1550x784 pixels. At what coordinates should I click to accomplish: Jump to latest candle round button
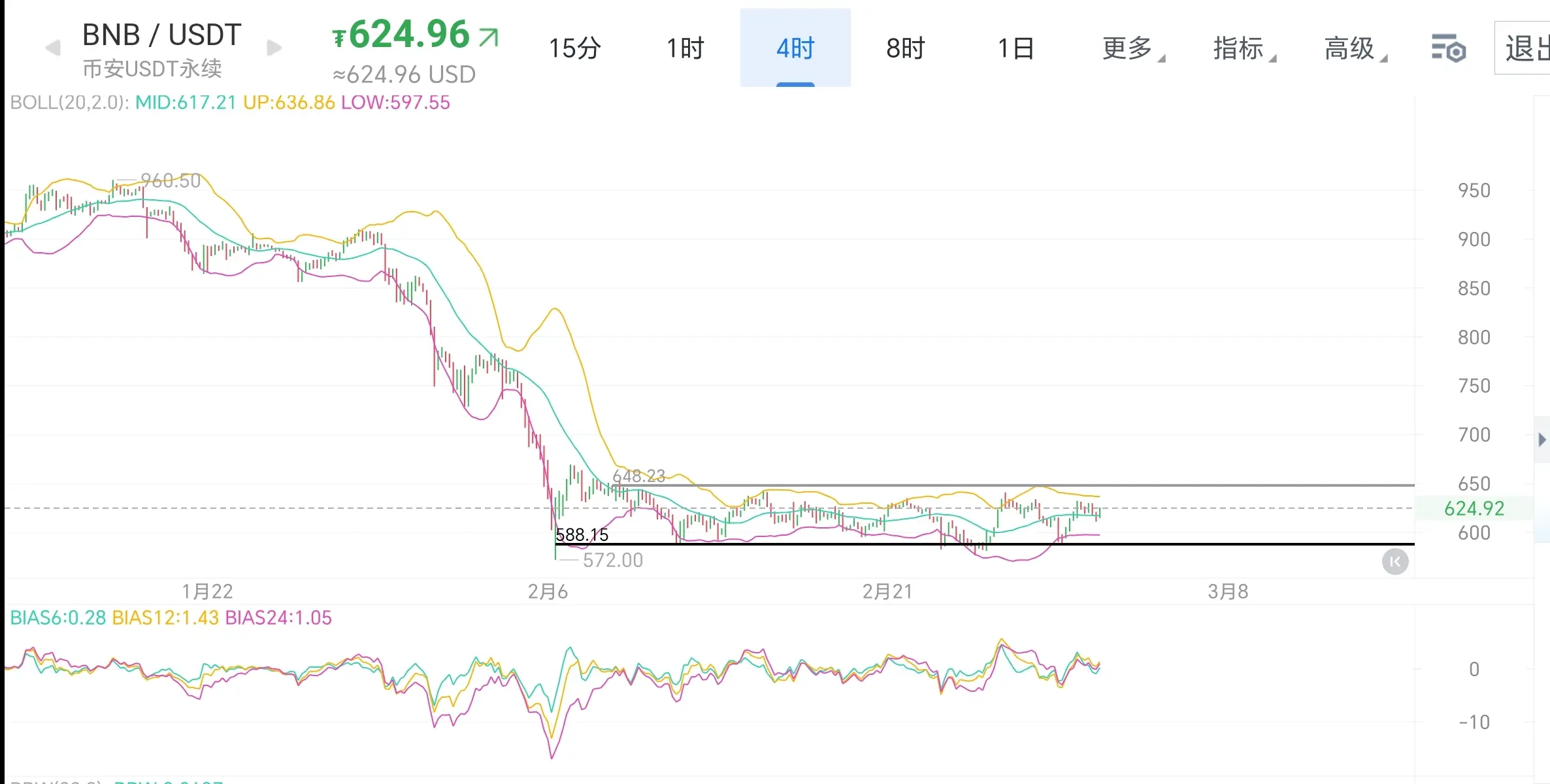(1395, 562)
